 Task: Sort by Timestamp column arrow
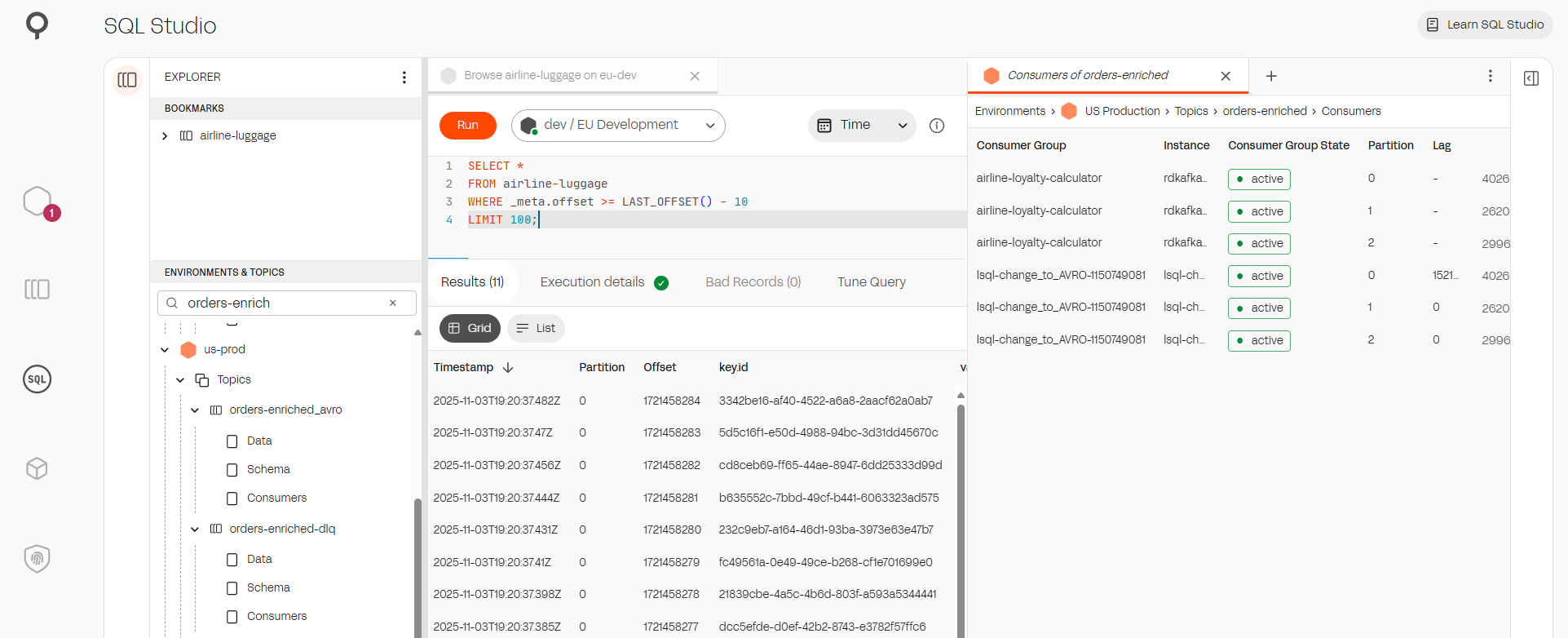508,368
